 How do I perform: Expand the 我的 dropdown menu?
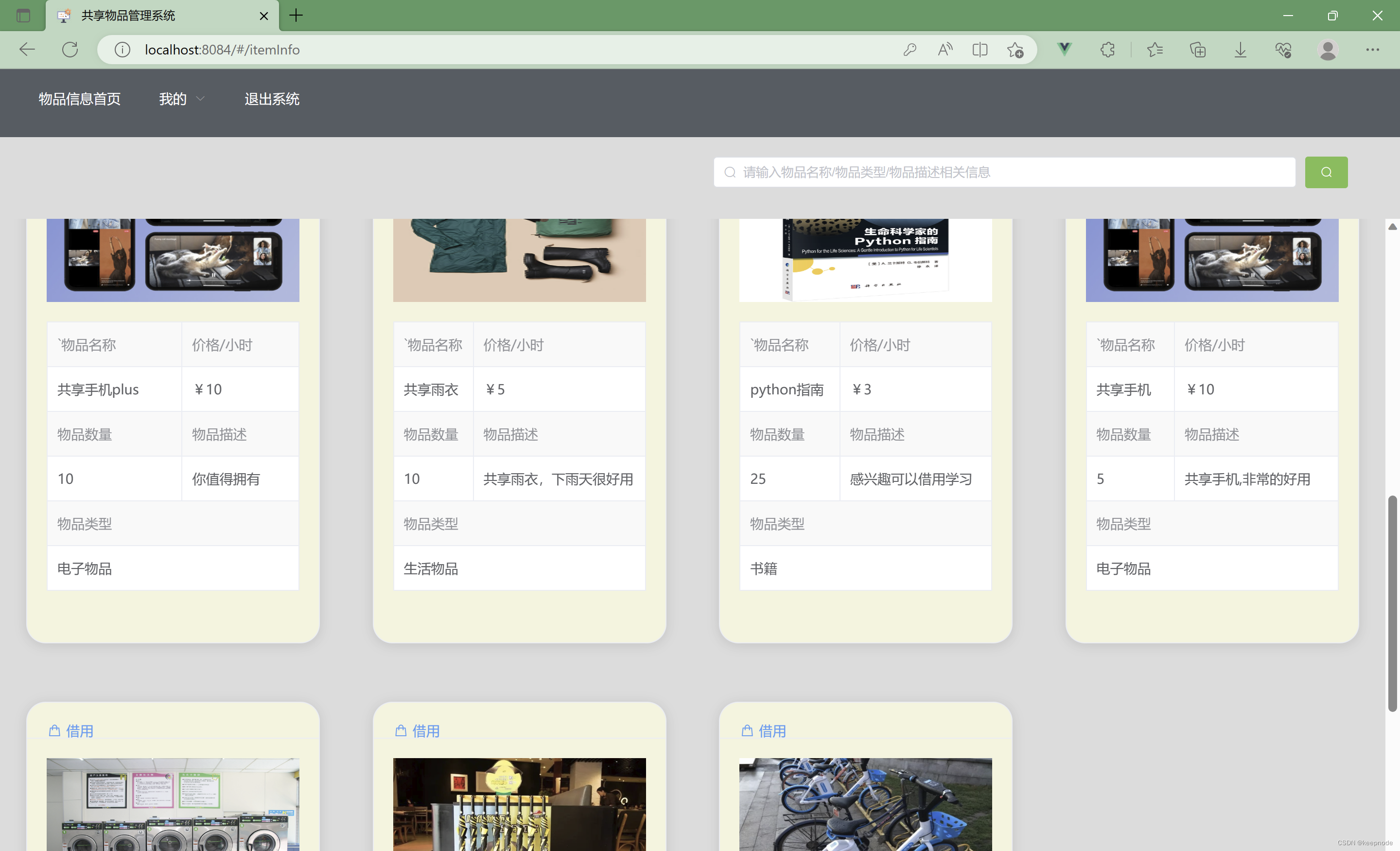point(181,99)
